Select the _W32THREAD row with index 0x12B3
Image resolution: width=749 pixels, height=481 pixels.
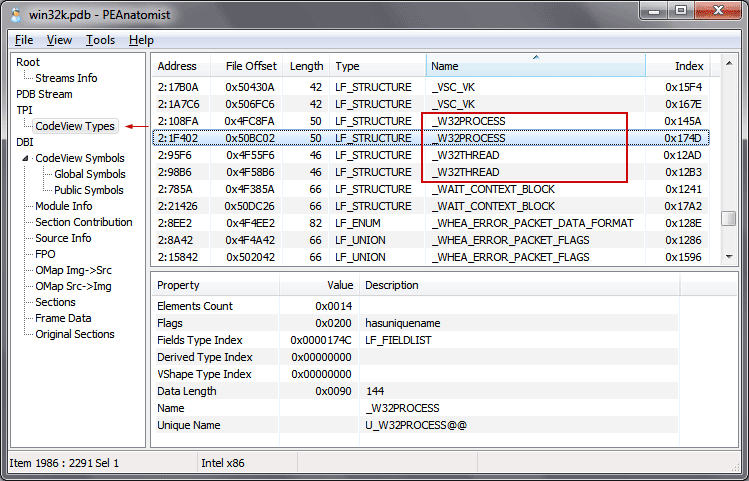[431, 172]
